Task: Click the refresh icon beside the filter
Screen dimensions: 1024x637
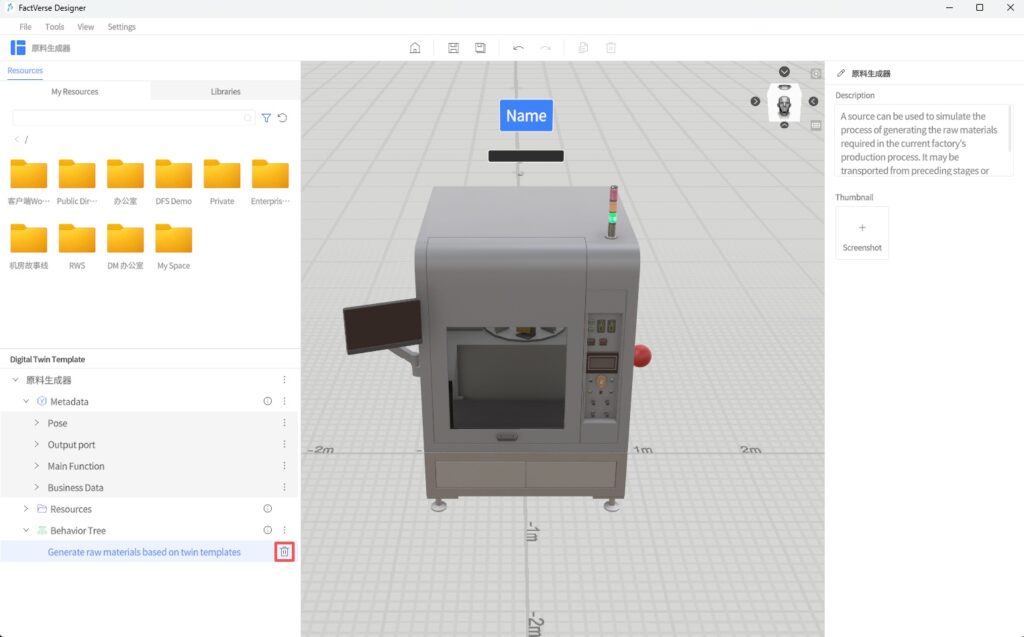Action: tap(283, 118)
